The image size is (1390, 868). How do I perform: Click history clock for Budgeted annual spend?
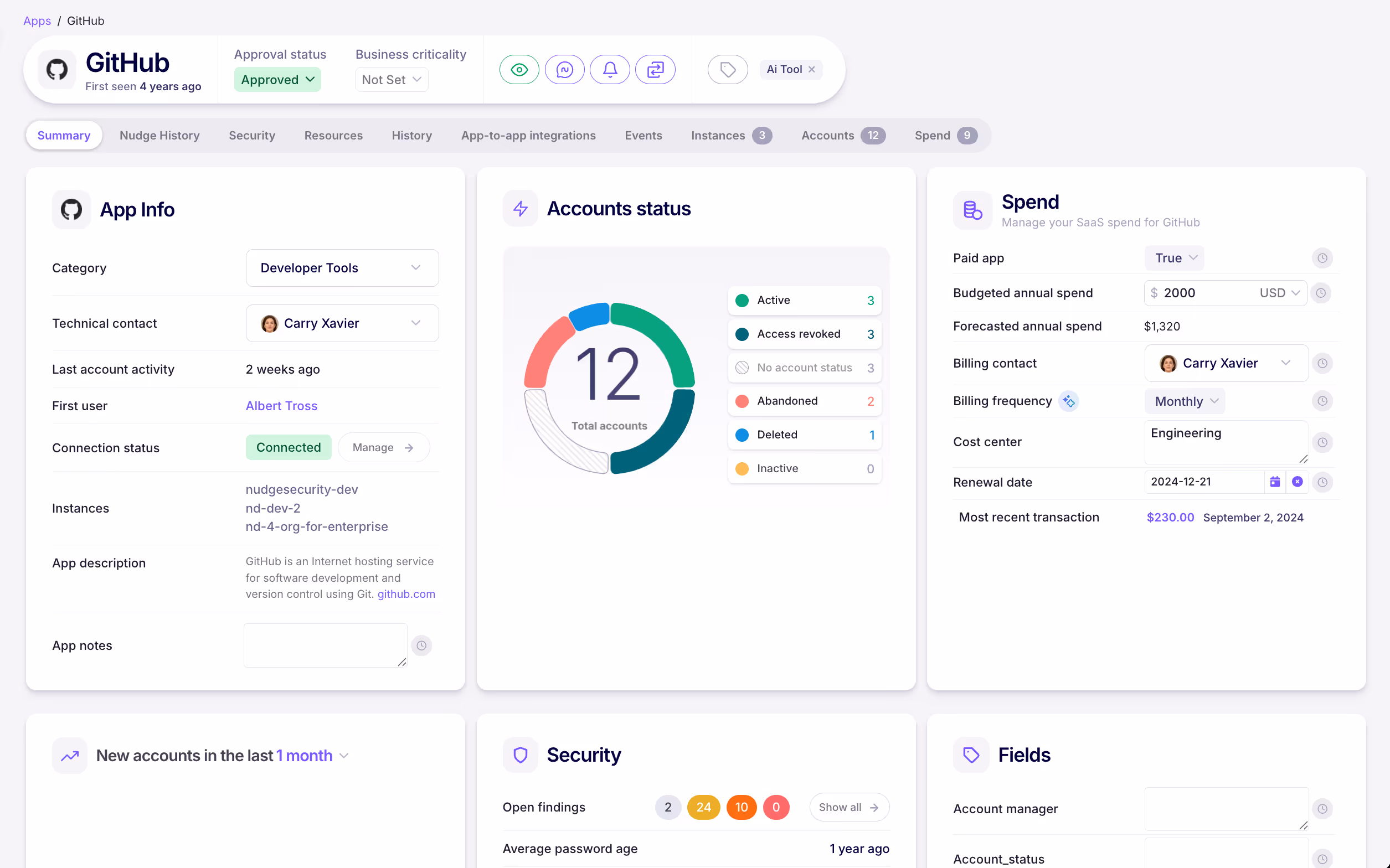[1321, 293]
